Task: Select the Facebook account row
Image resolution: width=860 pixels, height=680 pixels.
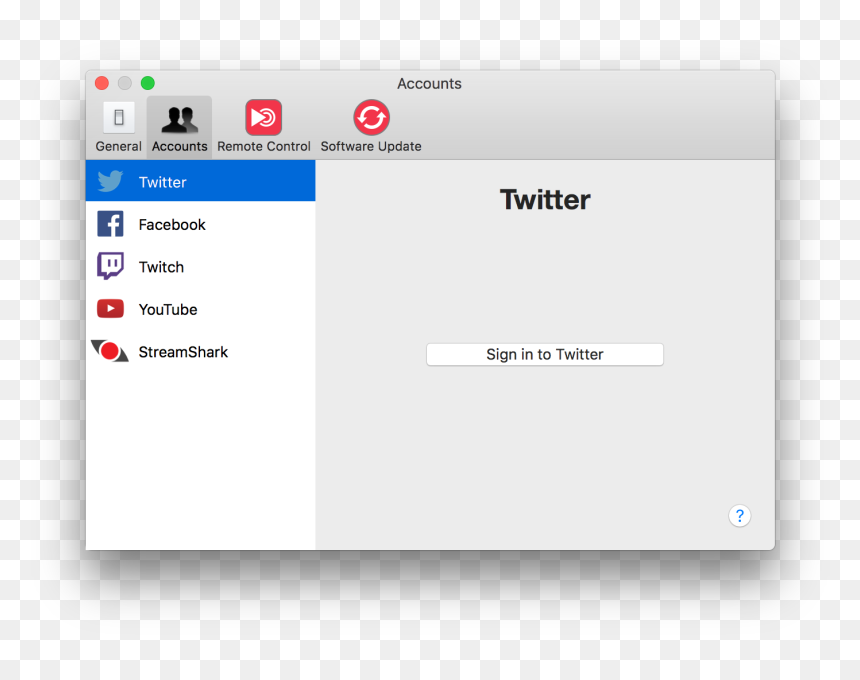Action: pyautogui.click(x=201, y=224)
